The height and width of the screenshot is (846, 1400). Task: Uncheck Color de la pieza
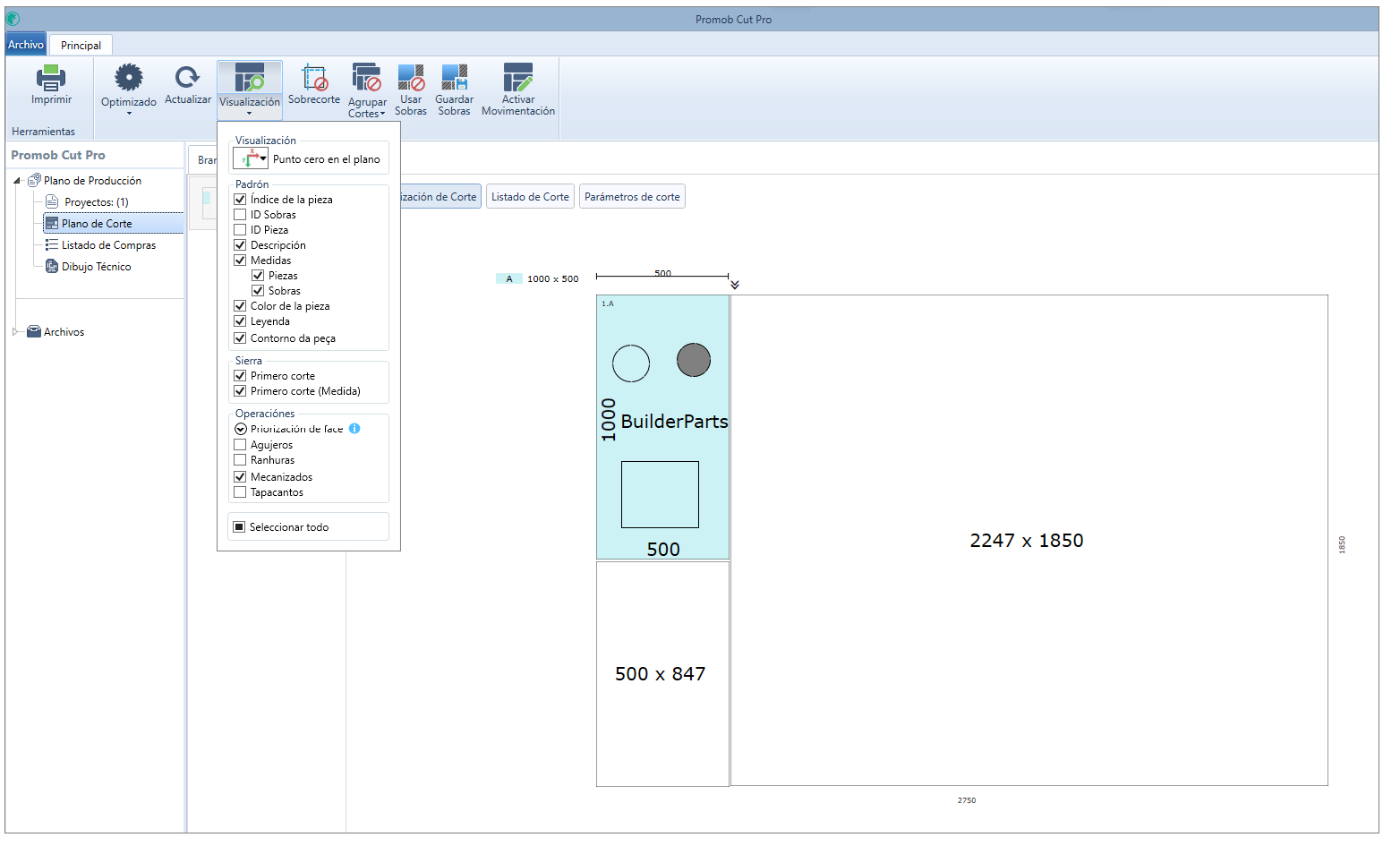click(x=240, y=306)
